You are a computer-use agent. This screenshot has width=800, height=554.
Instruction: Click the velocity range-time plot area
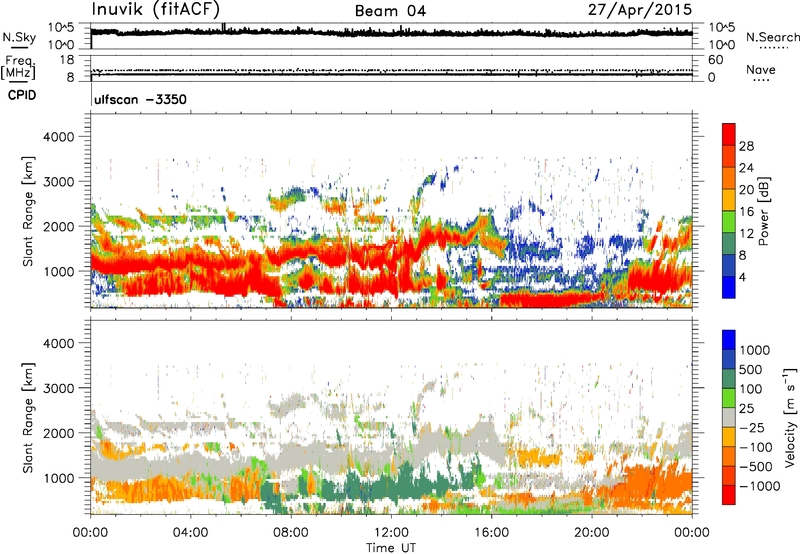point(391,417)
